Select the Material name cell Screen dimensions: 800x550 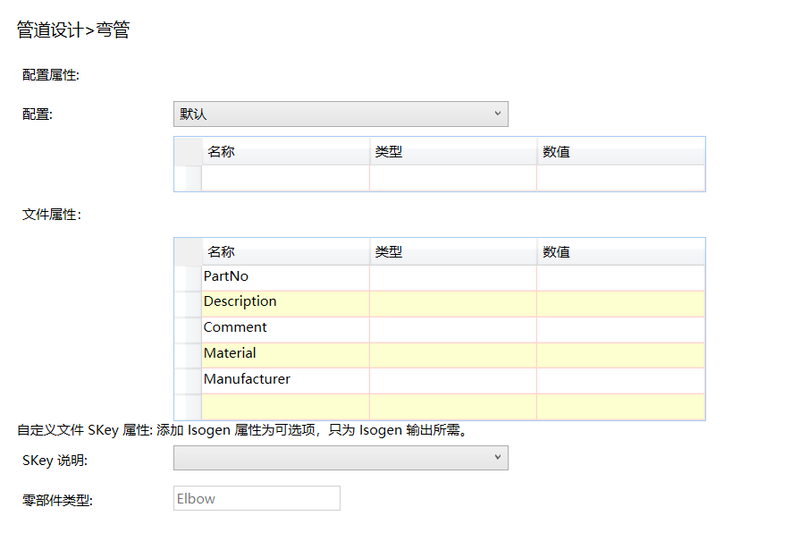[285, 355]
